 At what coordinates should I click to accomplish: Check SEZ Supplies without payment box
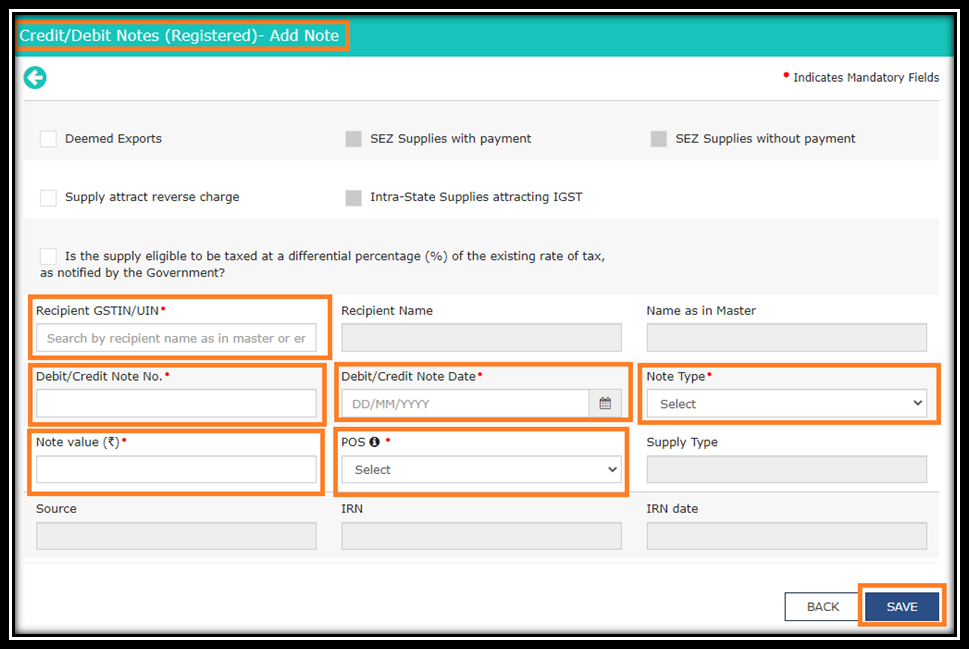659,138
